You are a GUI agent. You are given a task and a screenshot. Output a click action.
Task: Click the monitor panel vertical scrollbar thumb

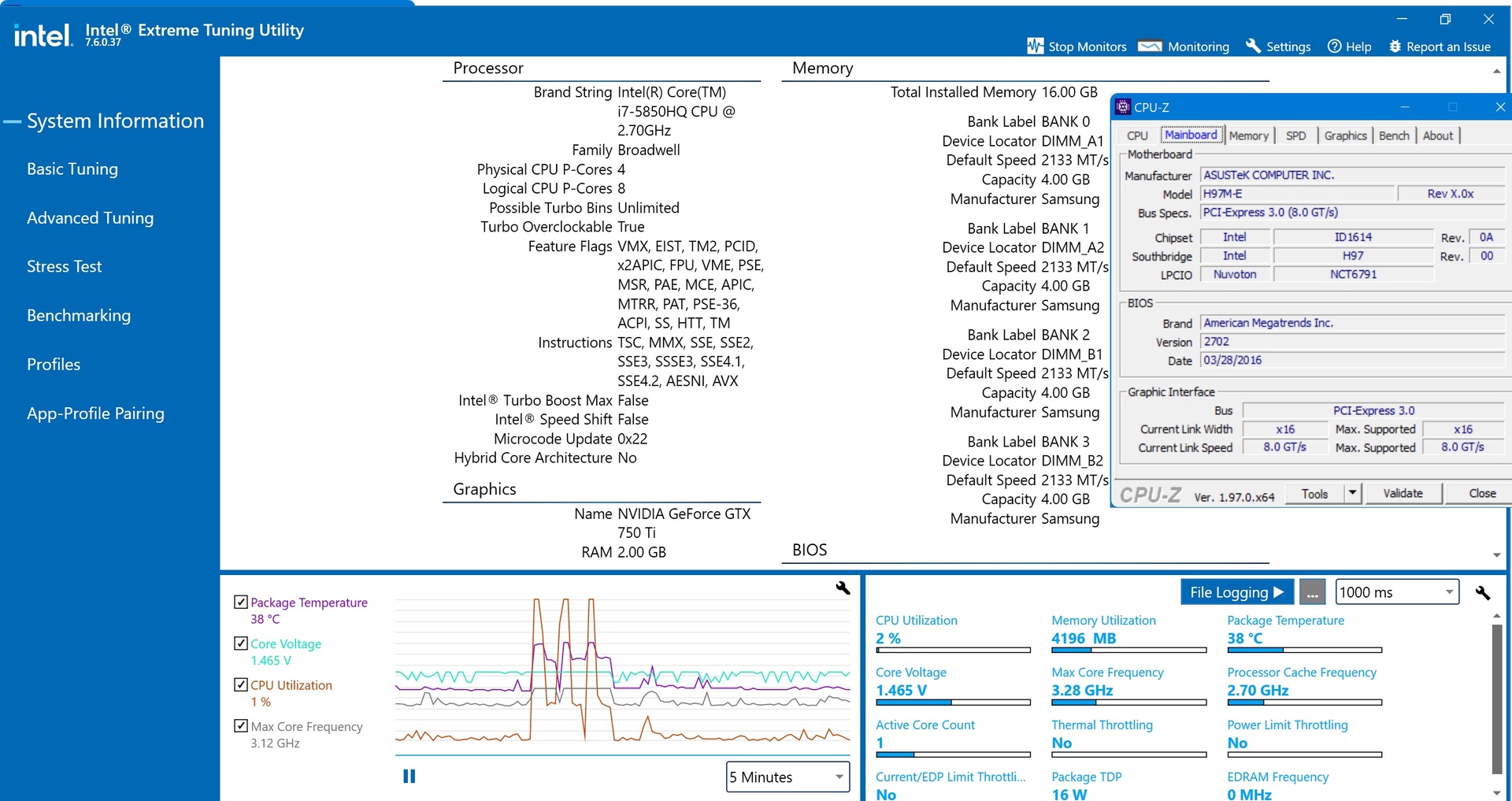tap(1496, 699)
